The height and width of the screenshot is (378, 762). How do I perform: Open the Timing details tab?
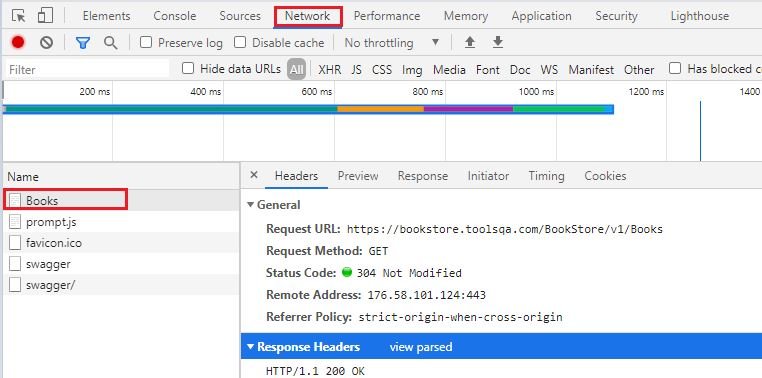tap(547, 176)
